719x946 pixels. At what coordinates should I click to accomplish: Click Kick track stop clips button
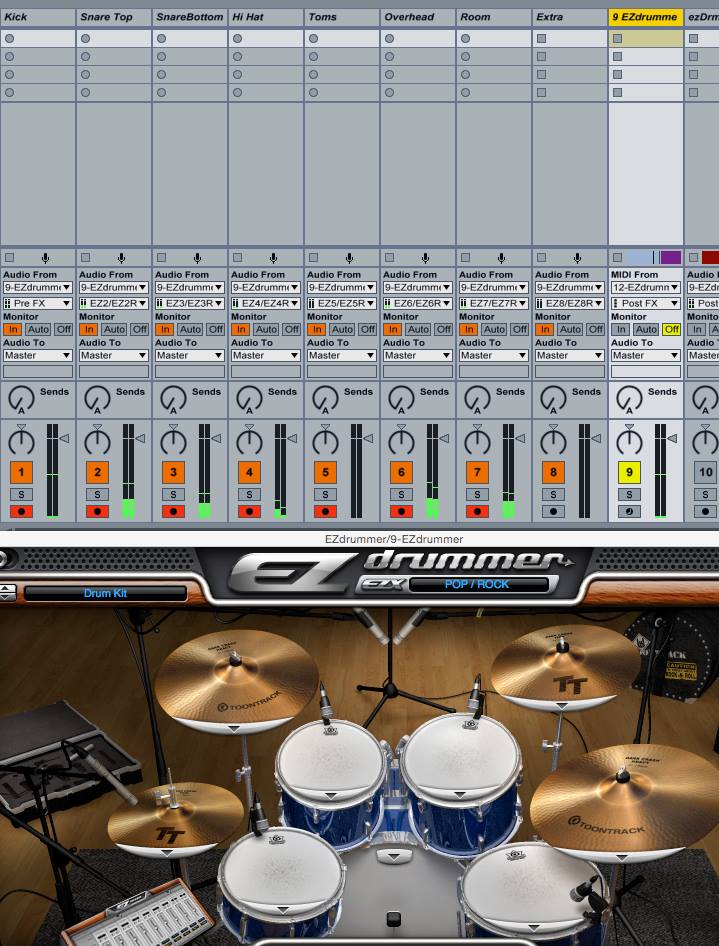[x=9, y=258]
